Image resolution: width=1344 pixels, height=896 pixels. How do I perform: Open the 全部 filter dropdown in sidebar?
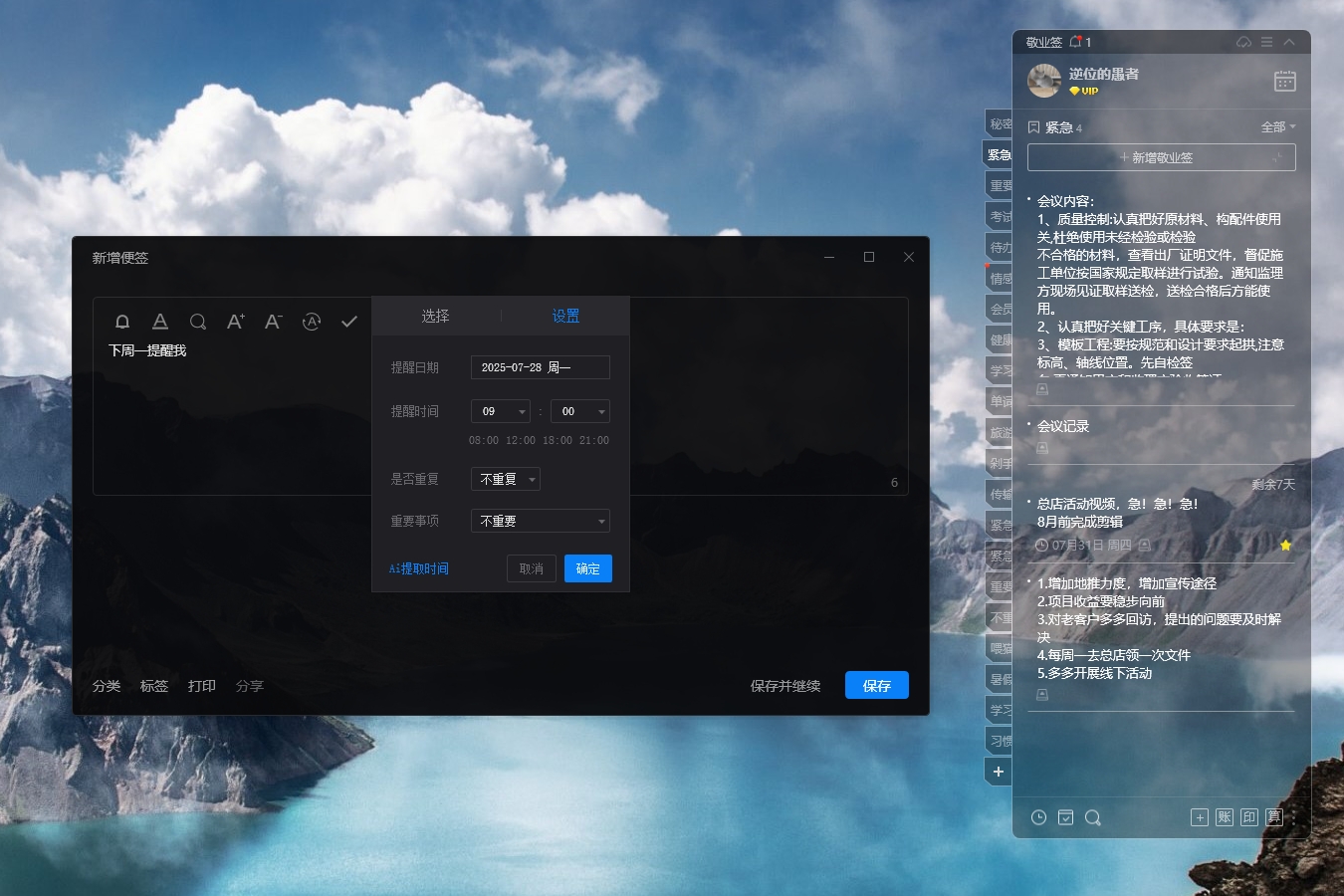(x=1278, y=126)
